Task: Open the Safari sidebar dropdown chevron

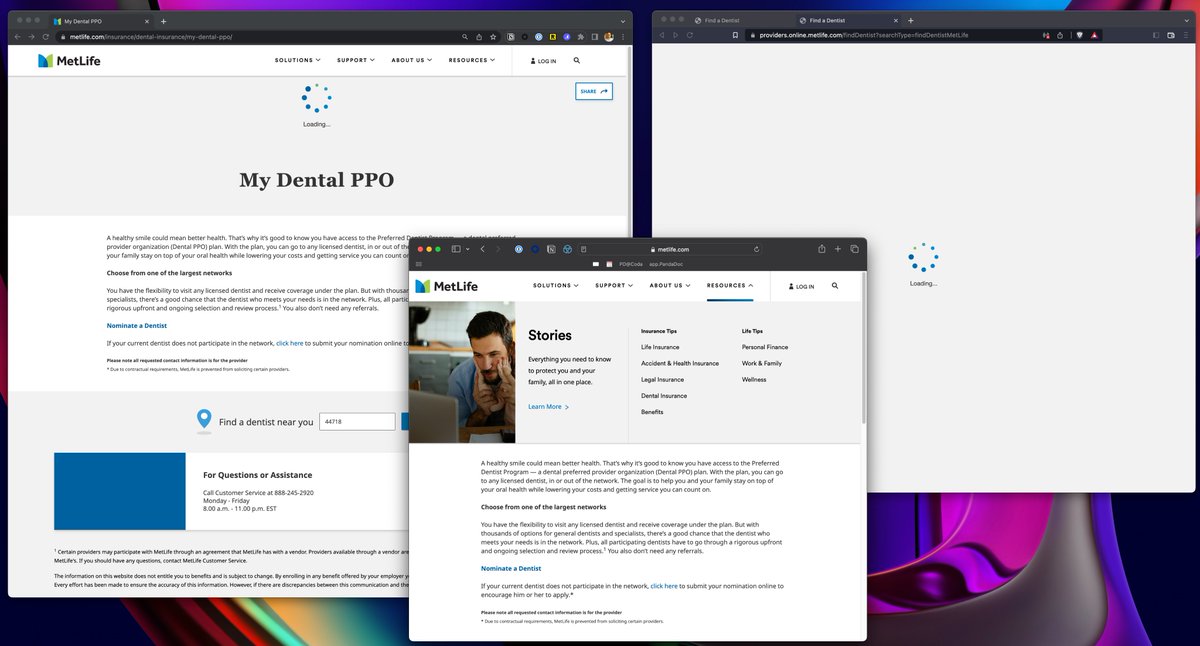Action: point(468,249)
